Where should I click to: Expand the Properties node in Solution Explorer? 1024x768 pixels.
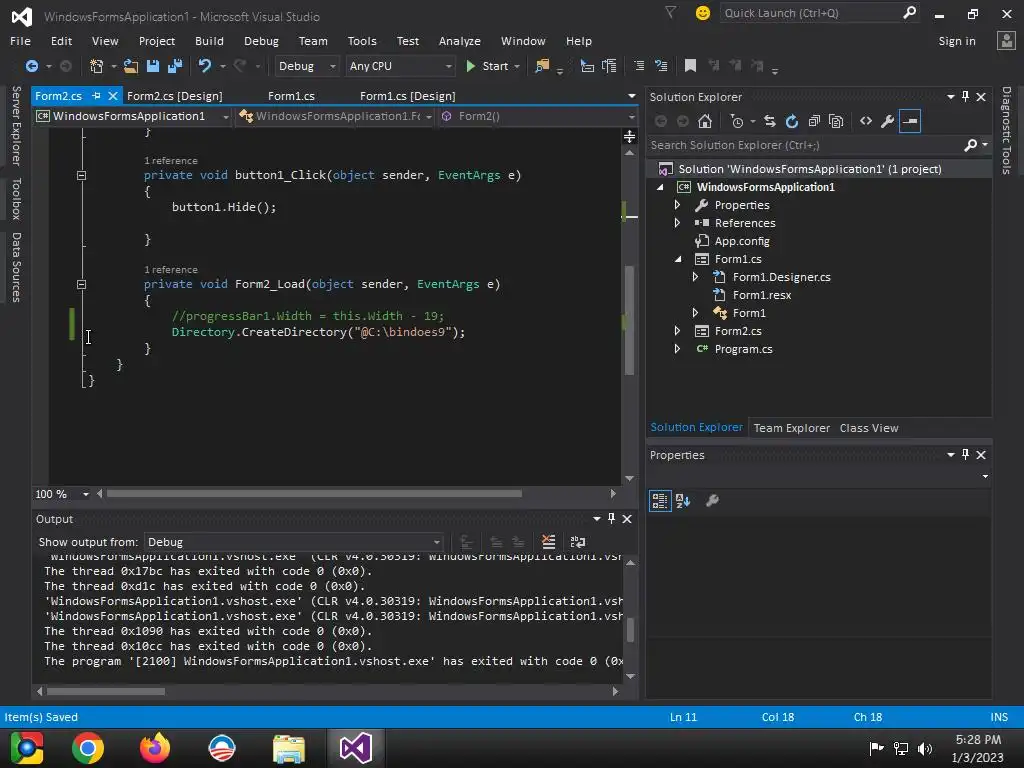[677, 205]
